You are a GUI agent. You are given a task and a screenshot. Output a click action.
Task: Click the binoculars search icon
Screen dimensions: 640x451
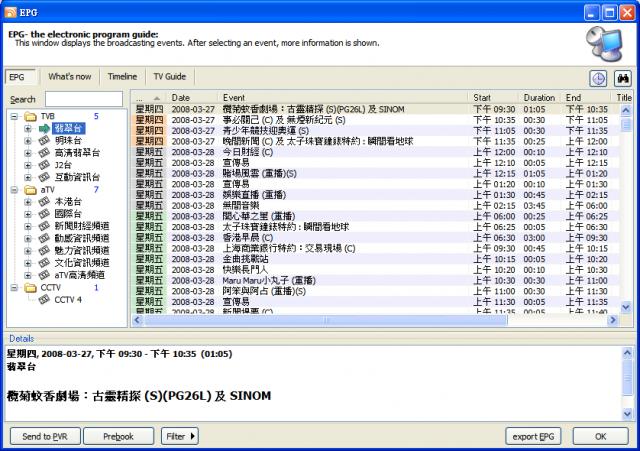point(622,78)
